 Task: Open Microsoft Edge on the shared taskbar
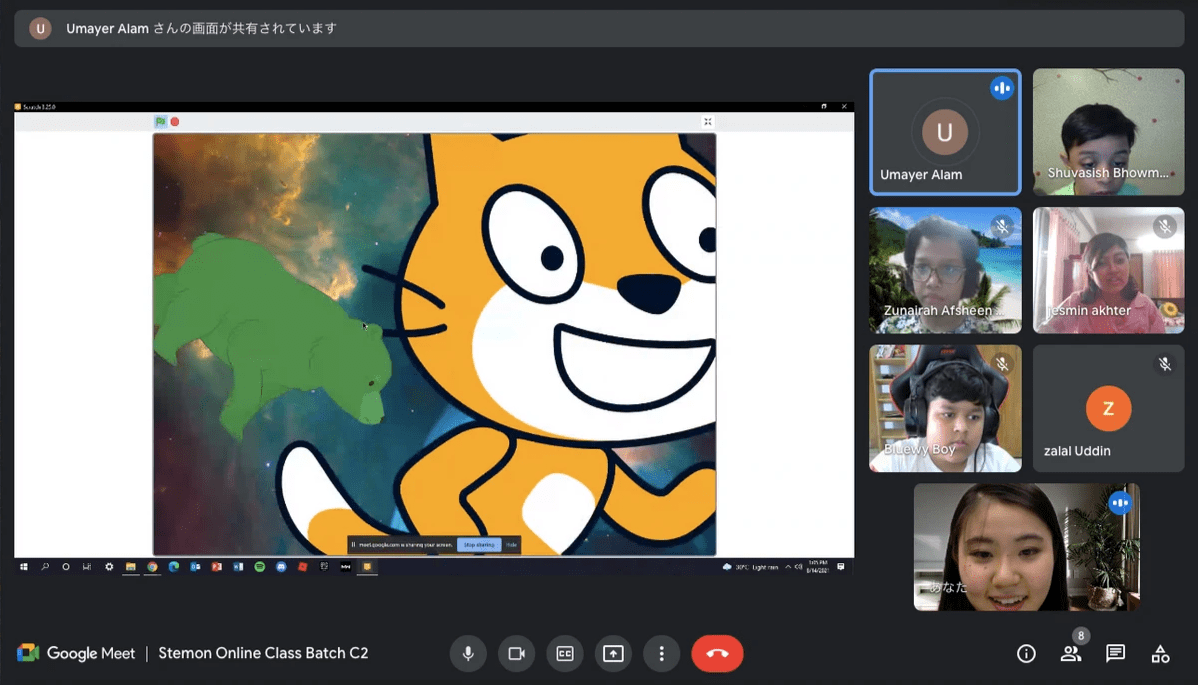click(173, 567)
